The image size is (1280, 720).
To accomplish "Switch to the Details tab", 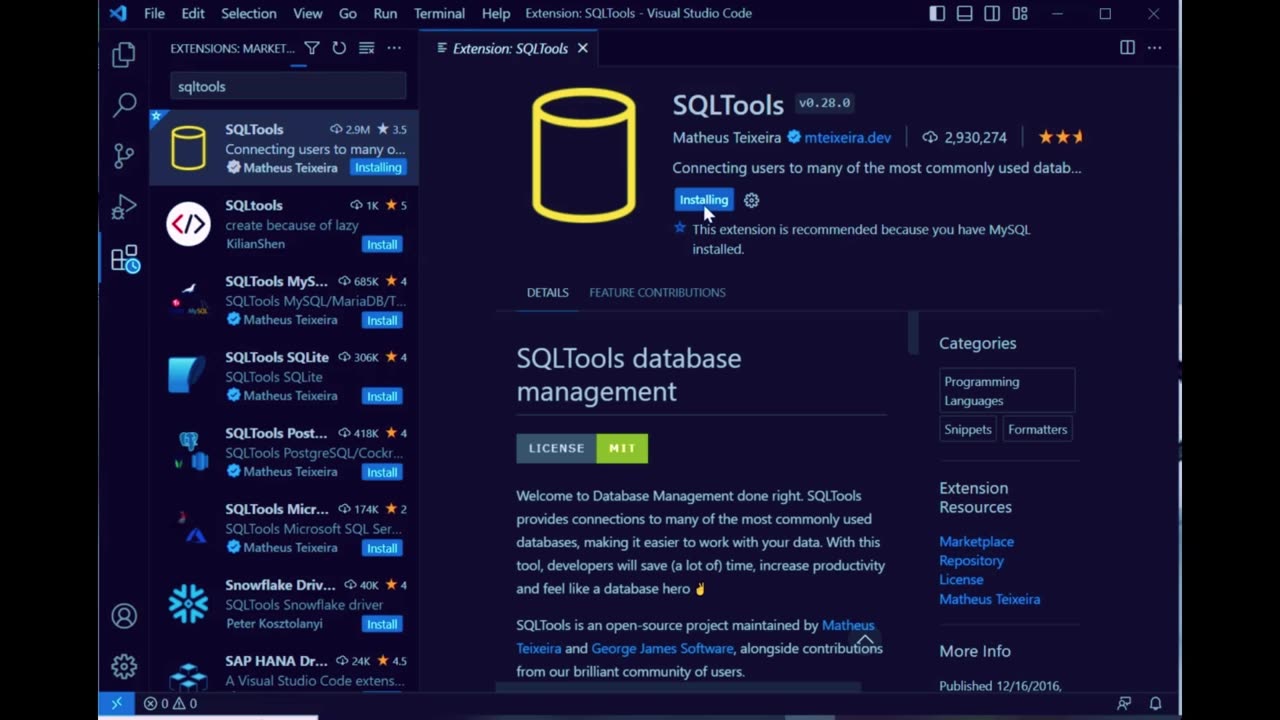I will 547,292.
